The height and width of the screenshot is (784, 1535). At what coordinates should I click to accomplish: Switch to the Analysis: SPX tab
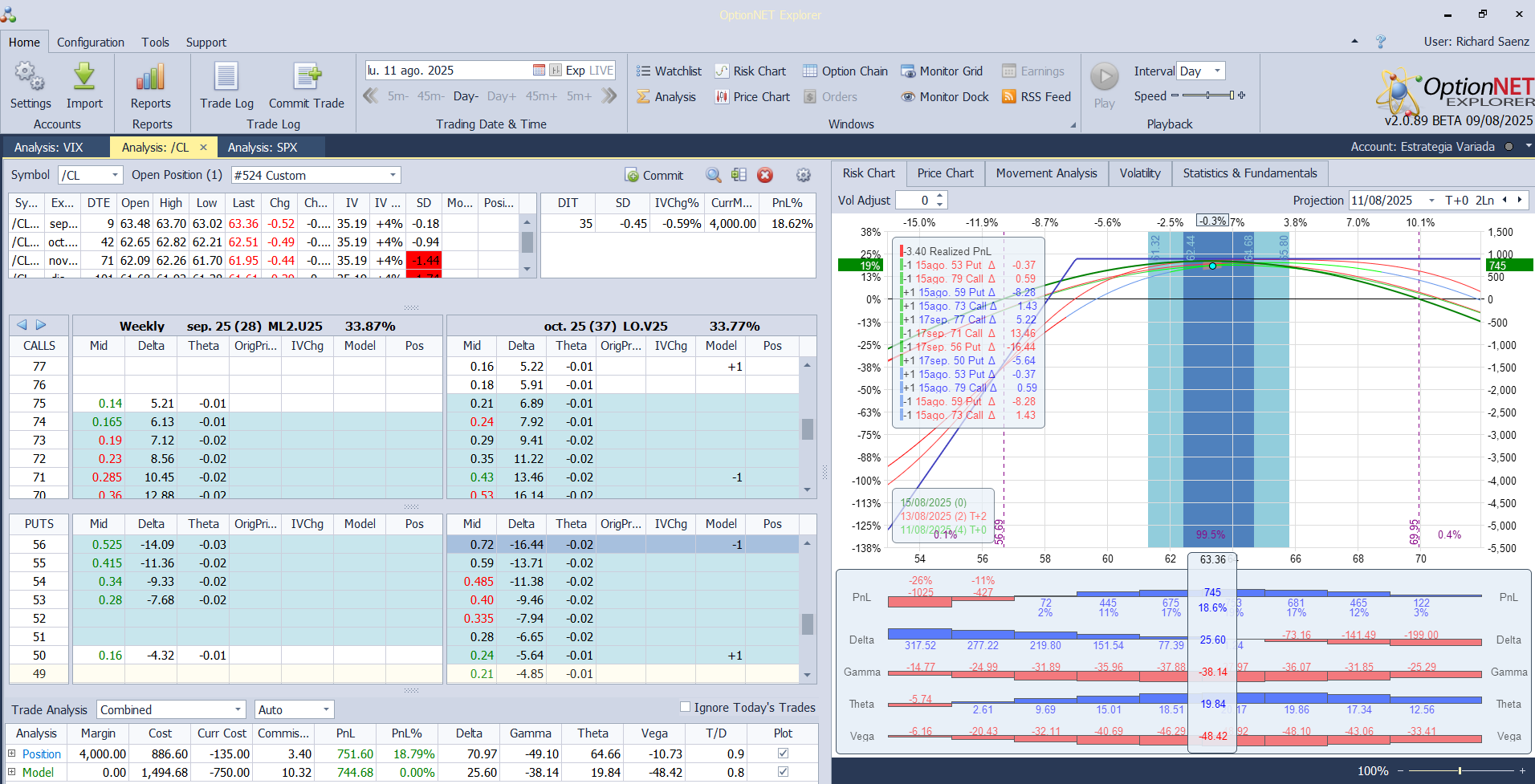[x=263, y=148]
